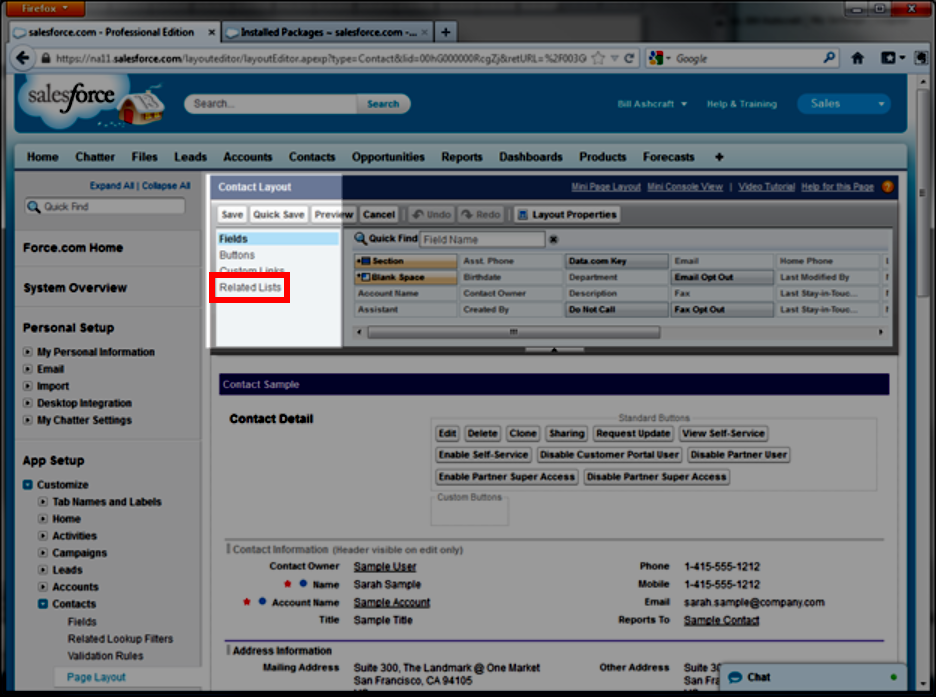Screen dimensions: 936x697
Task: Open the Mini Page Layout link
Action: 606,187
